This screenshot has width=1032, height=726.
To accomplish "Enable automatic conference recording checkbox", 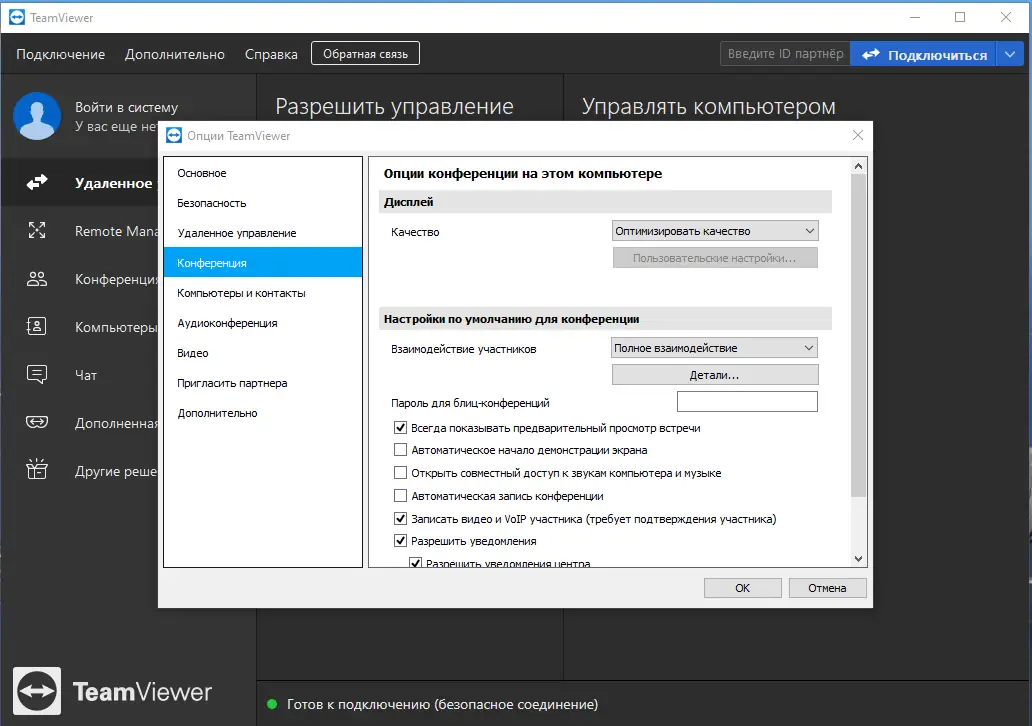I will [400, 496].
